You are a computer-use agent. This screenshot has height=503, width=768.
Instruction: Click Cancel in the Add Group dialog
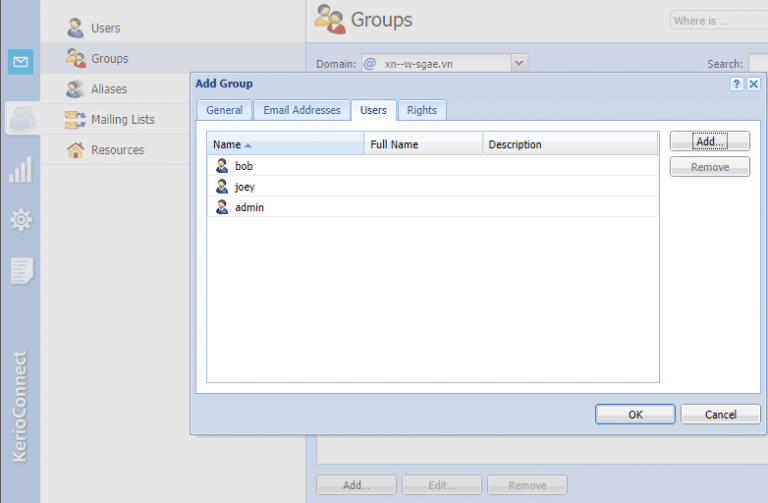click(x=720, y=414)
